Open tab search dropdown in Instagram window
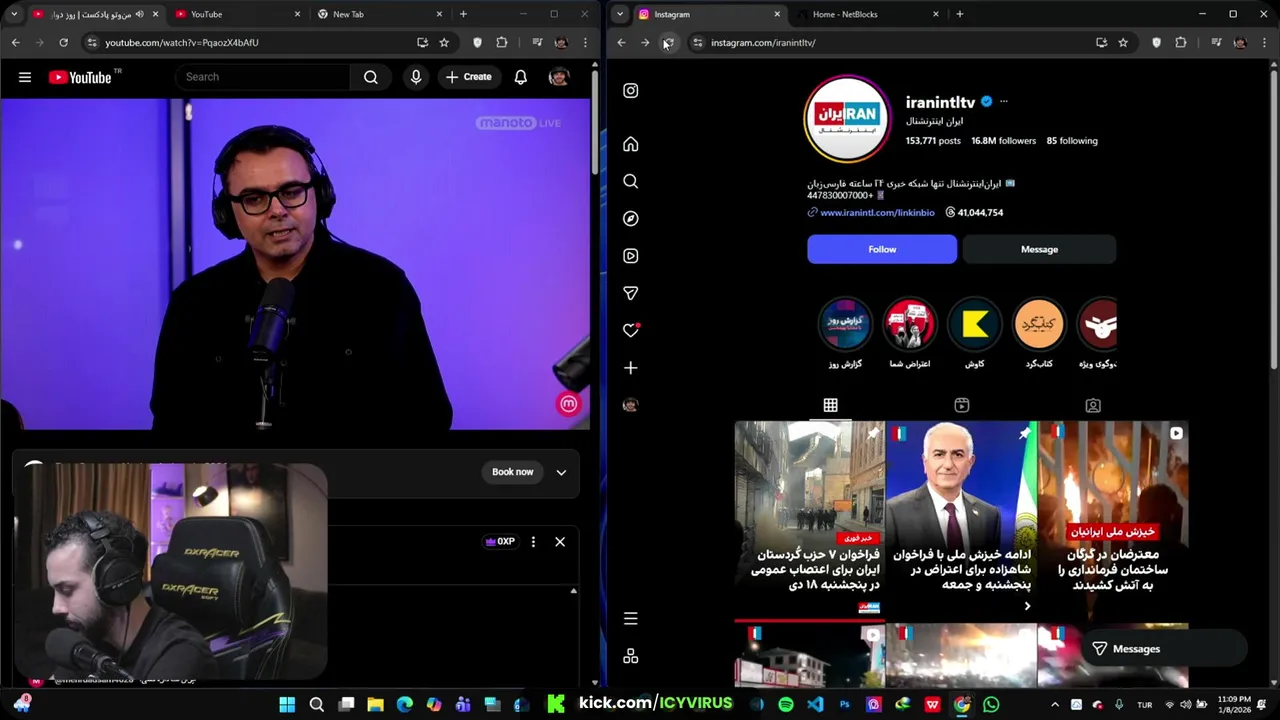Viewport: 1280px width, 720px height. pos(620,14)
